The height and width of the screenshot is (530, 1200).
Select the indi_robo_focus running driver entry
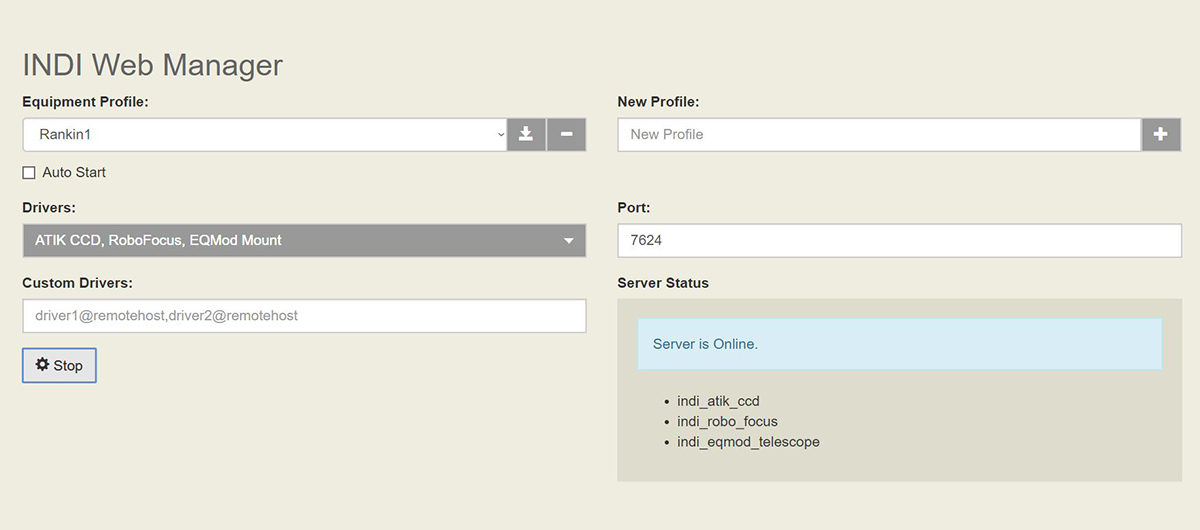(727, 421)
